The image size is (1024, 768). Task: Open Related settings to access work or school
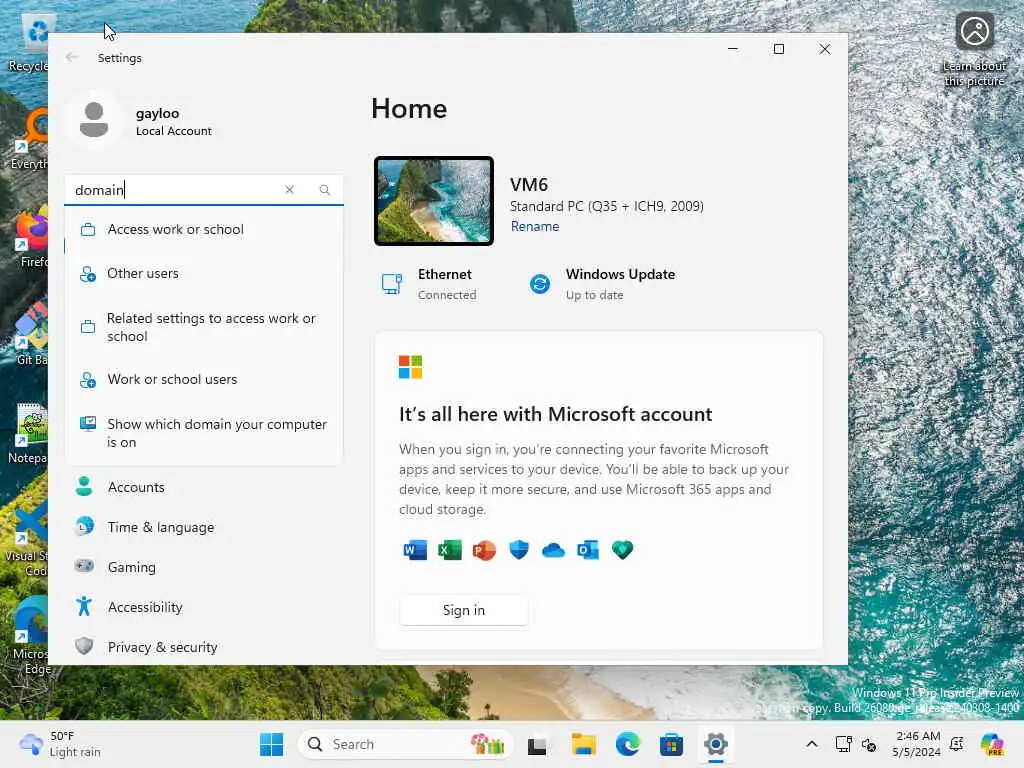coord(204,327)
